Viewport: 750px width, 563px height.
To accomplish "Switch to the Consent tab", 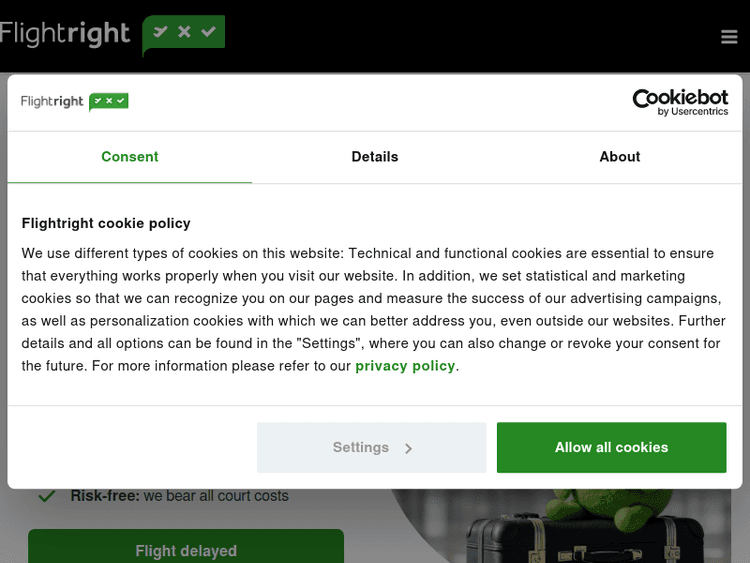I will (130, 157).
